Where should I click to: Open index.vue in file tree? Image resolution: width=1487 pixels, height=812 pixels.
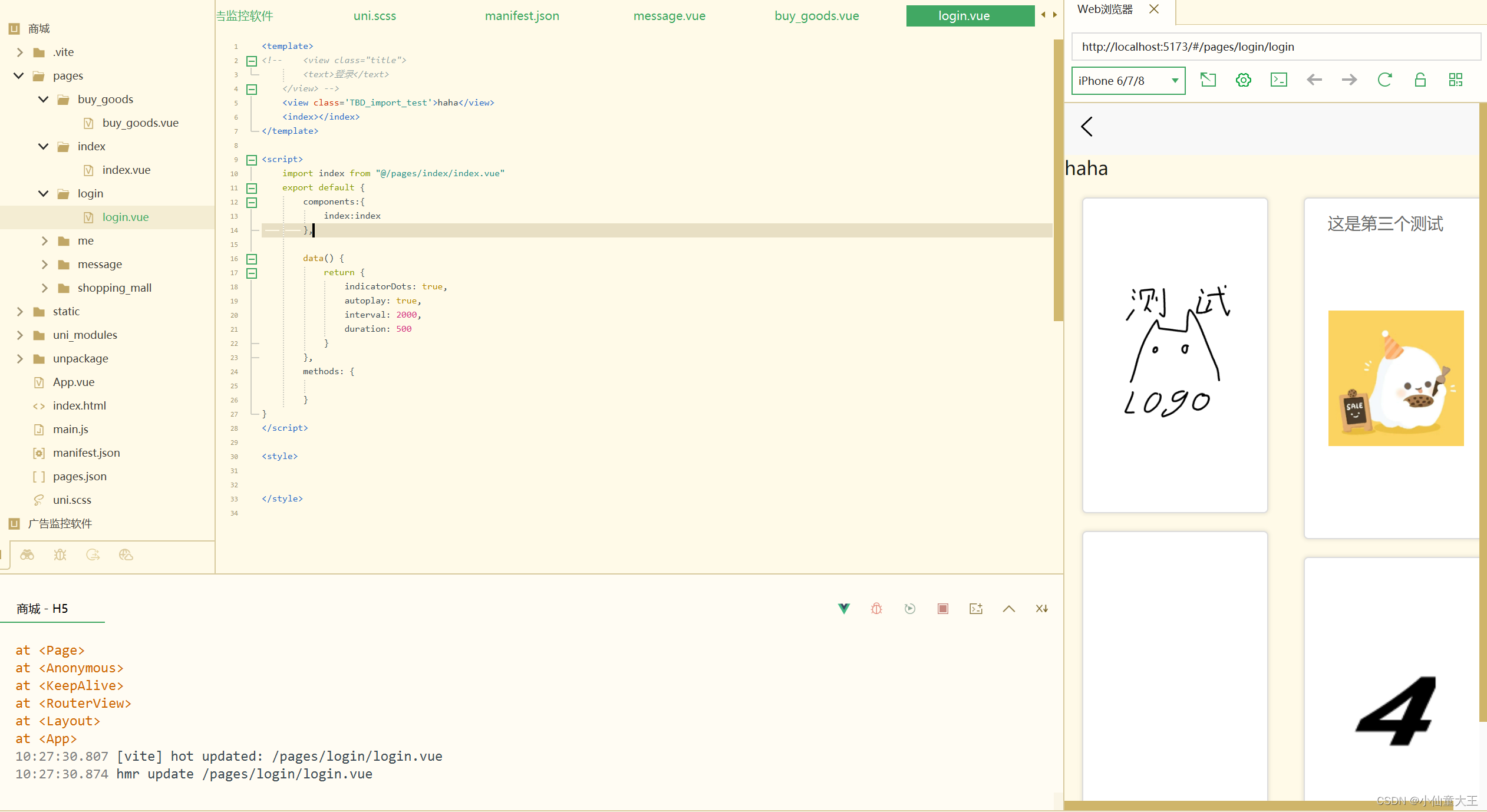tap(126, 170)
